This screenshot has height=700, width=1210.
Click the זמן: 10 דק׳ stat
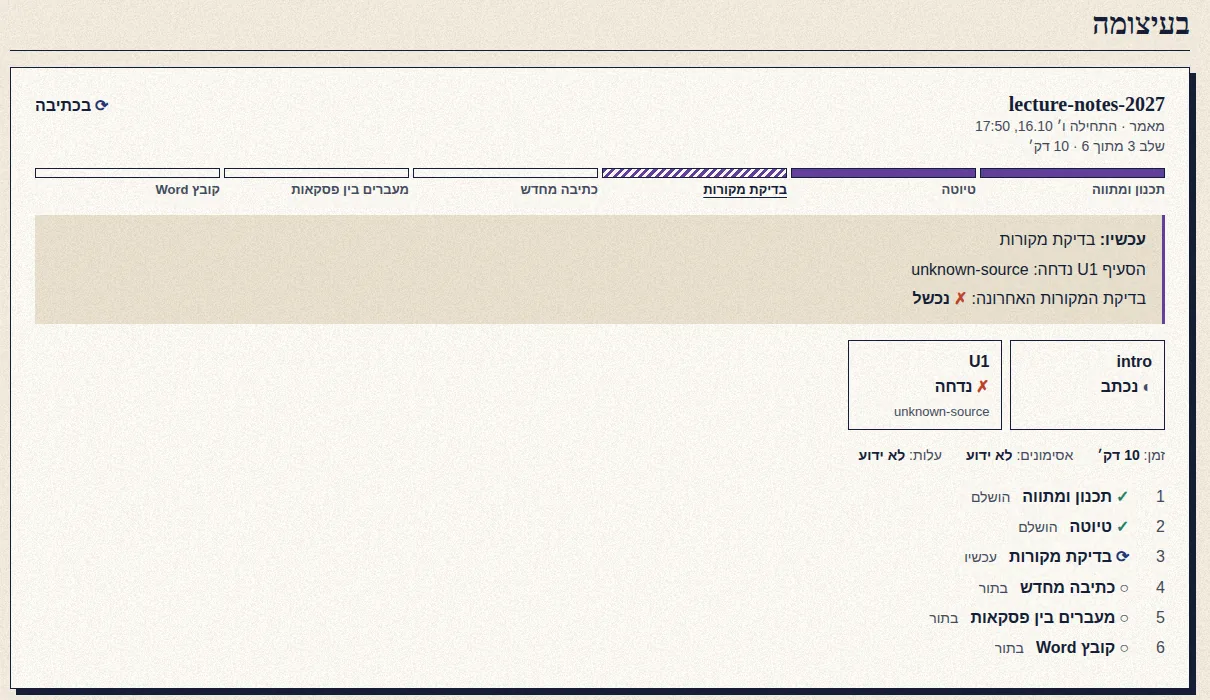tap(1131, 455)
